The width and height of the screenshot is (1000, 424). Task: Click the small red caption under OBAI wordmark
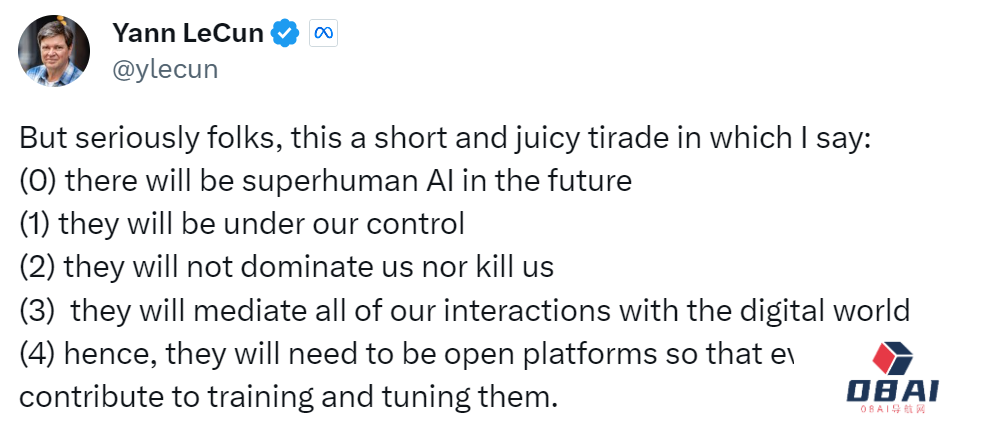tap(896, 409)
